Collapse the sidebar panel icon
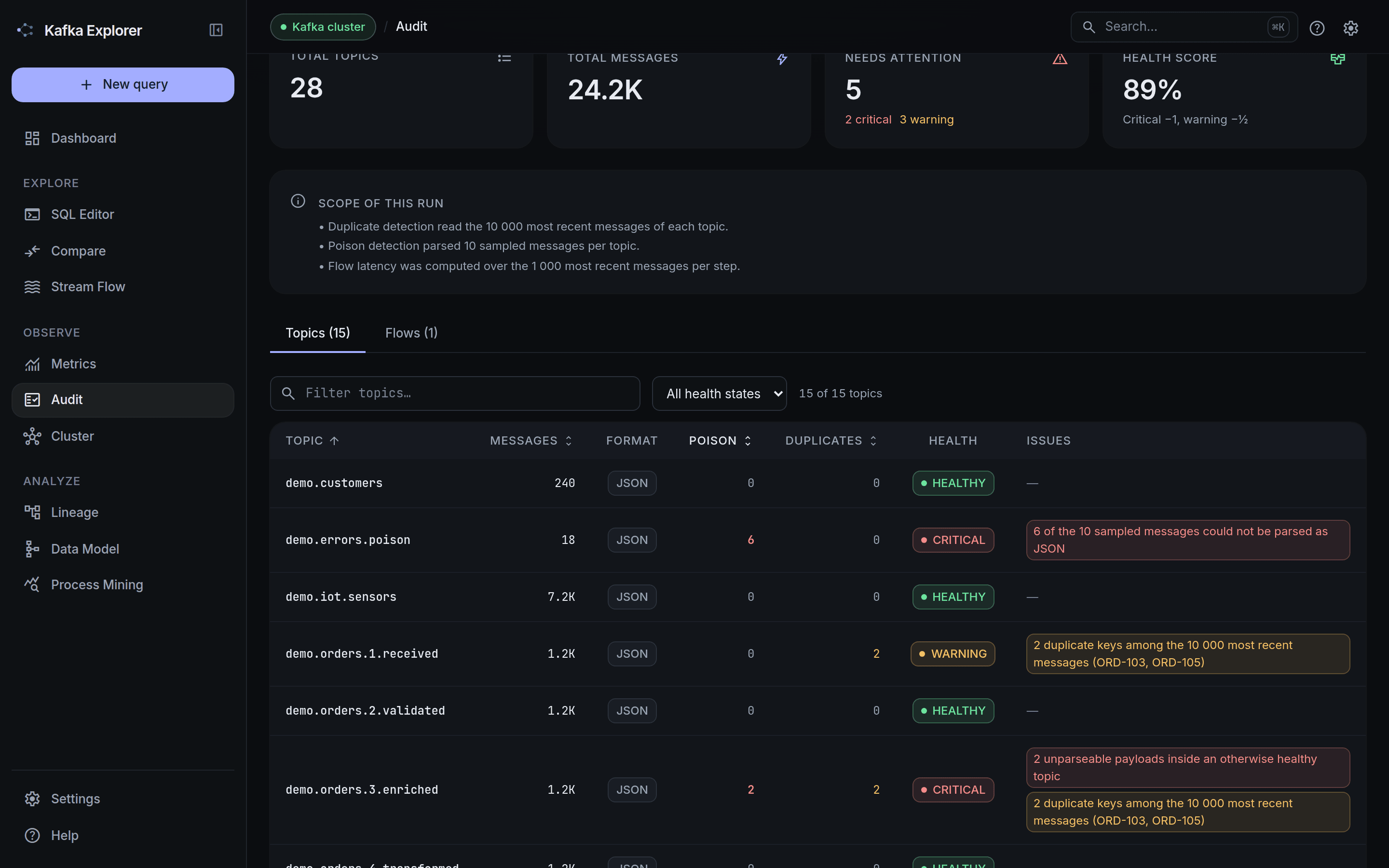The image size is (1389, 868). tap(216, 30)
